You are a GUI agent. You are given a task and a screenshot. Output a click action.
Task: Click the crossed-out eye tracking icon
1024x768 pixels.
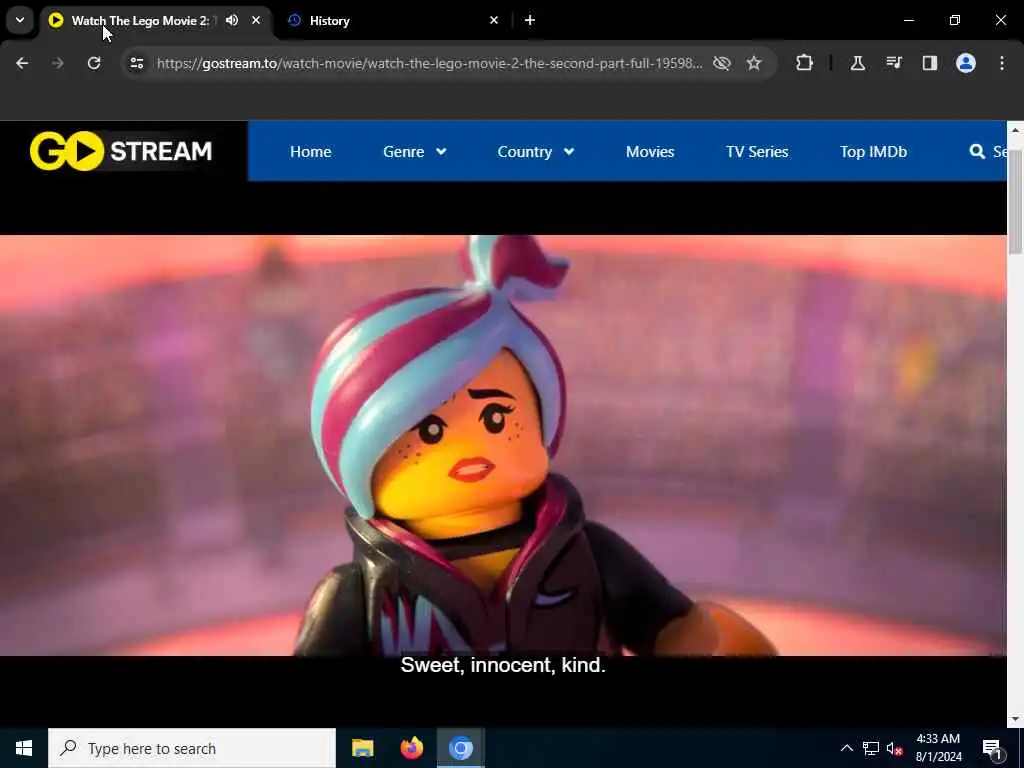pos(722,63)
